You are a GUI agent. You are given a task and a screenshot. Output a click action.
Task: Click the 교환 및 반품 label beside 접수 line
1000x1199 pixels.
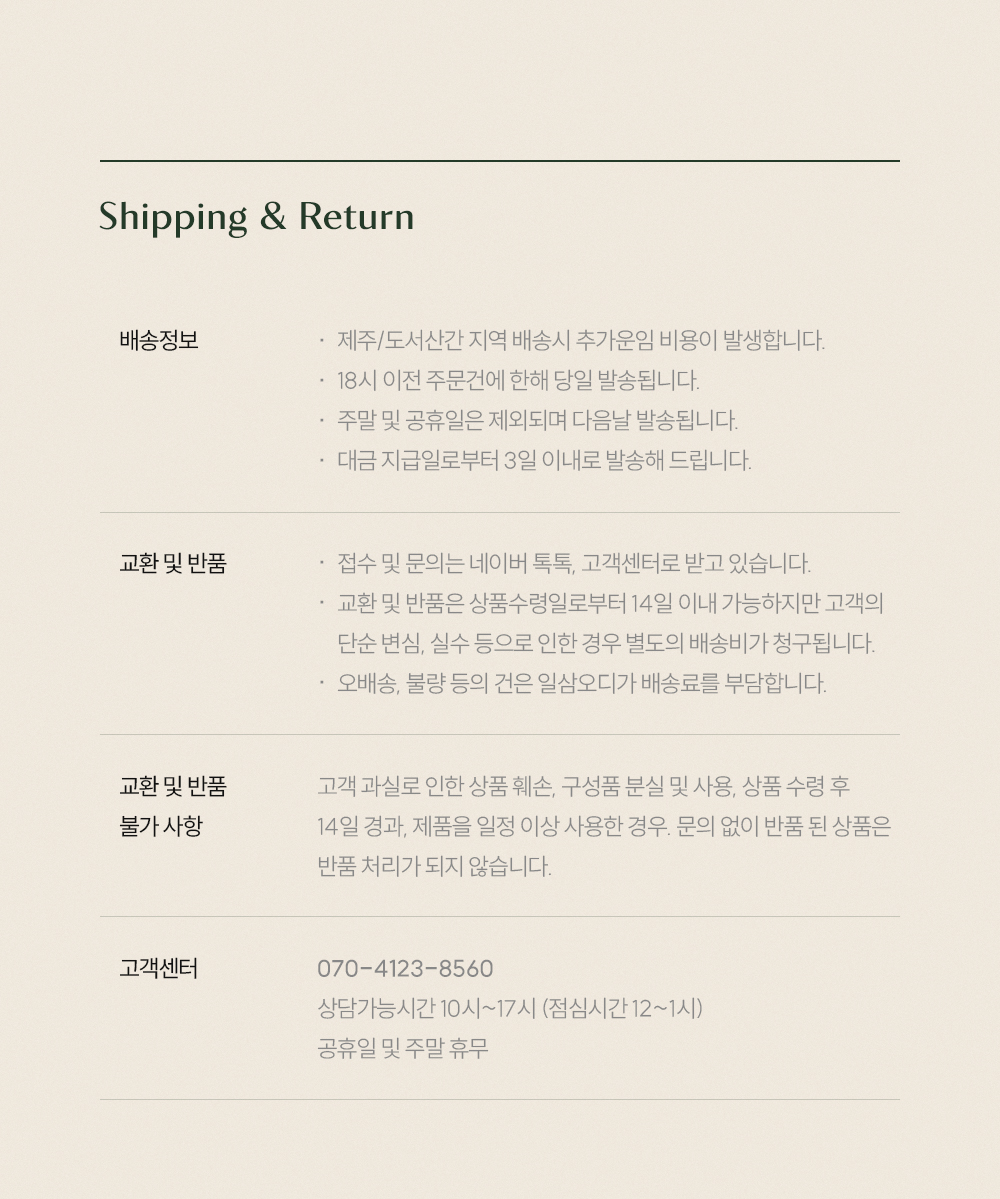point(173,563)
